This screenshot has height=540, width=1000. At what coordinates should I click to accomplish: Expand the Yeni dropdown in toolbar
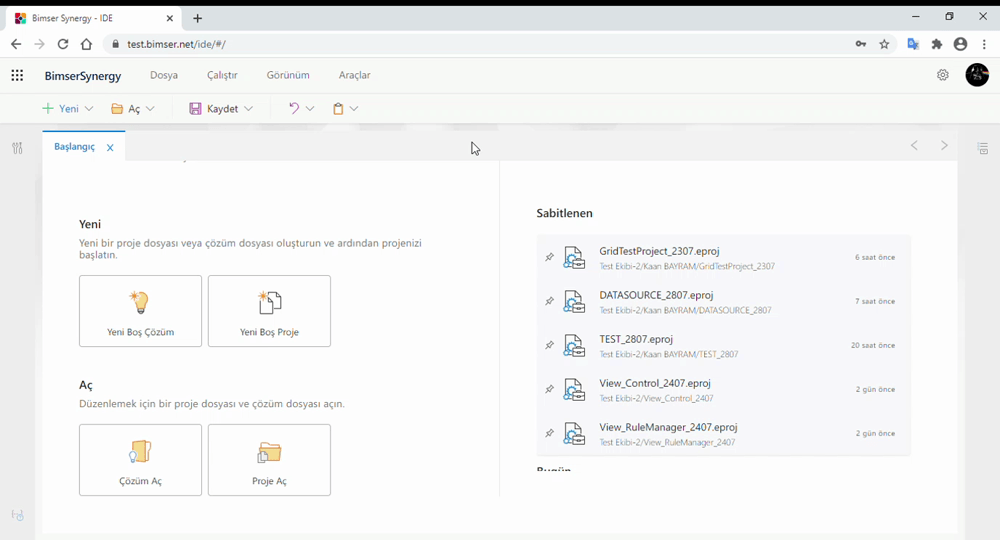point(89,109)
